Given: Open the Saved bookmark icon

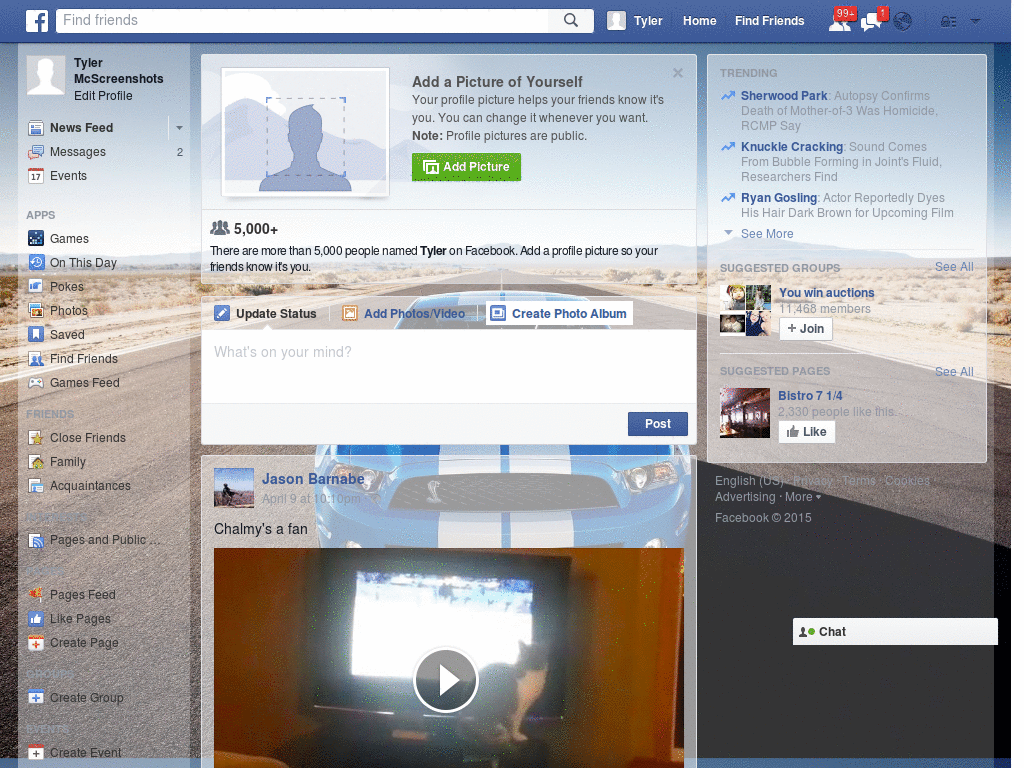Looking at the screenshot, I should pyautogui.click(x=36, y=334).
